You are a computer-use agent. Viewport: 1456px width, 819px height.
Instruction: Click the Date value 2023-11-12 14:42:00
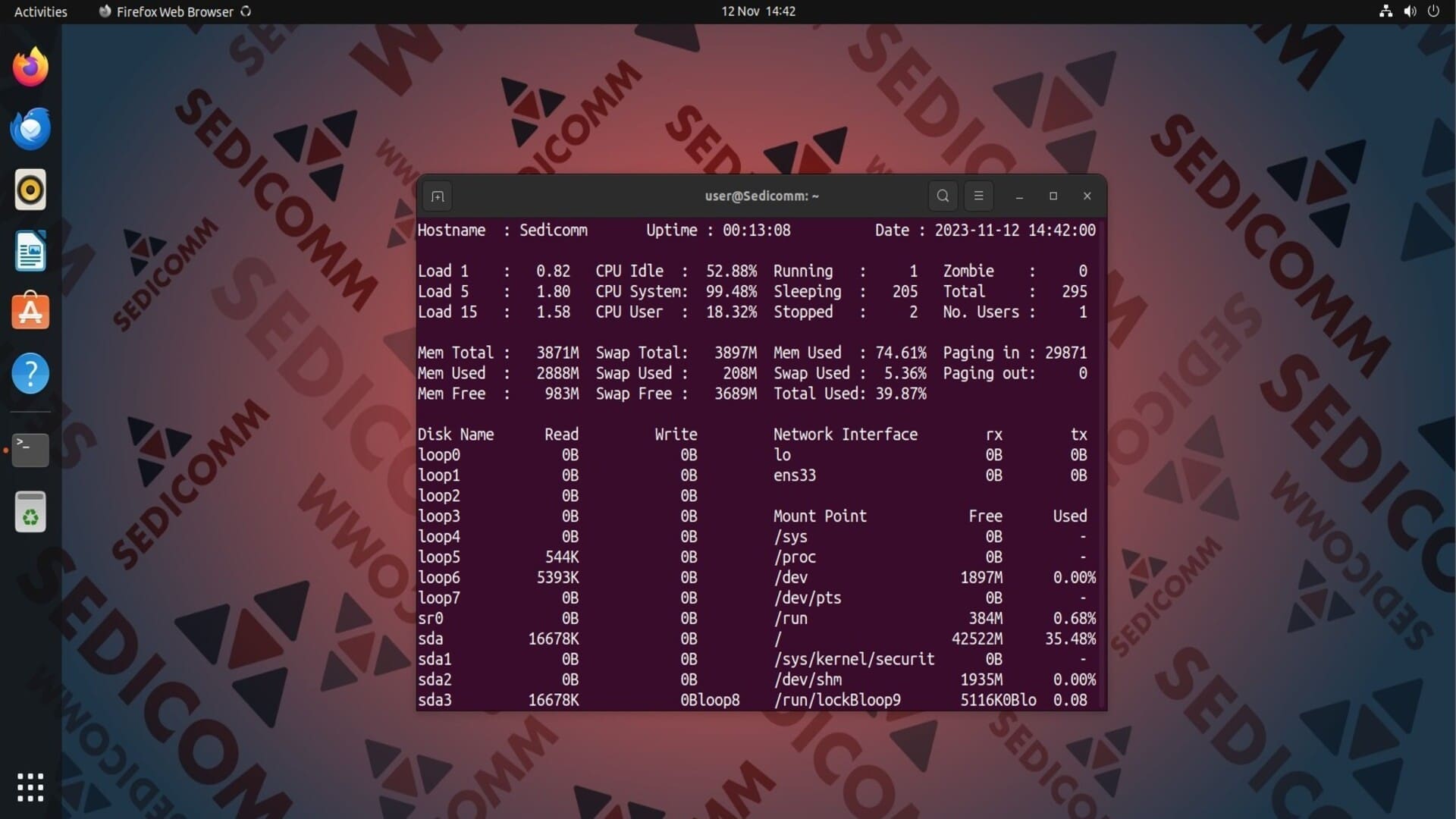coord(1015,230)
